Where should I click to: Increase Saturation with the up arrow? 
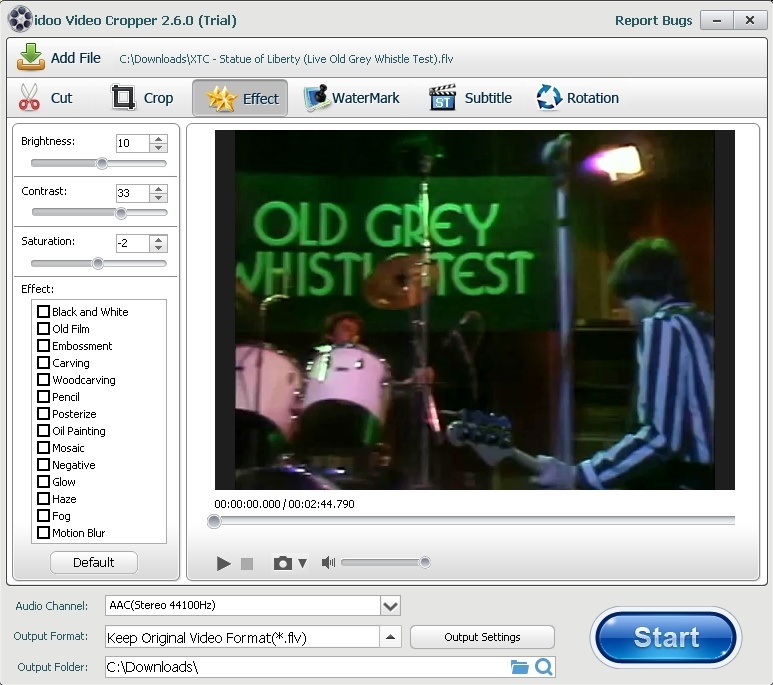pos(158,239)
